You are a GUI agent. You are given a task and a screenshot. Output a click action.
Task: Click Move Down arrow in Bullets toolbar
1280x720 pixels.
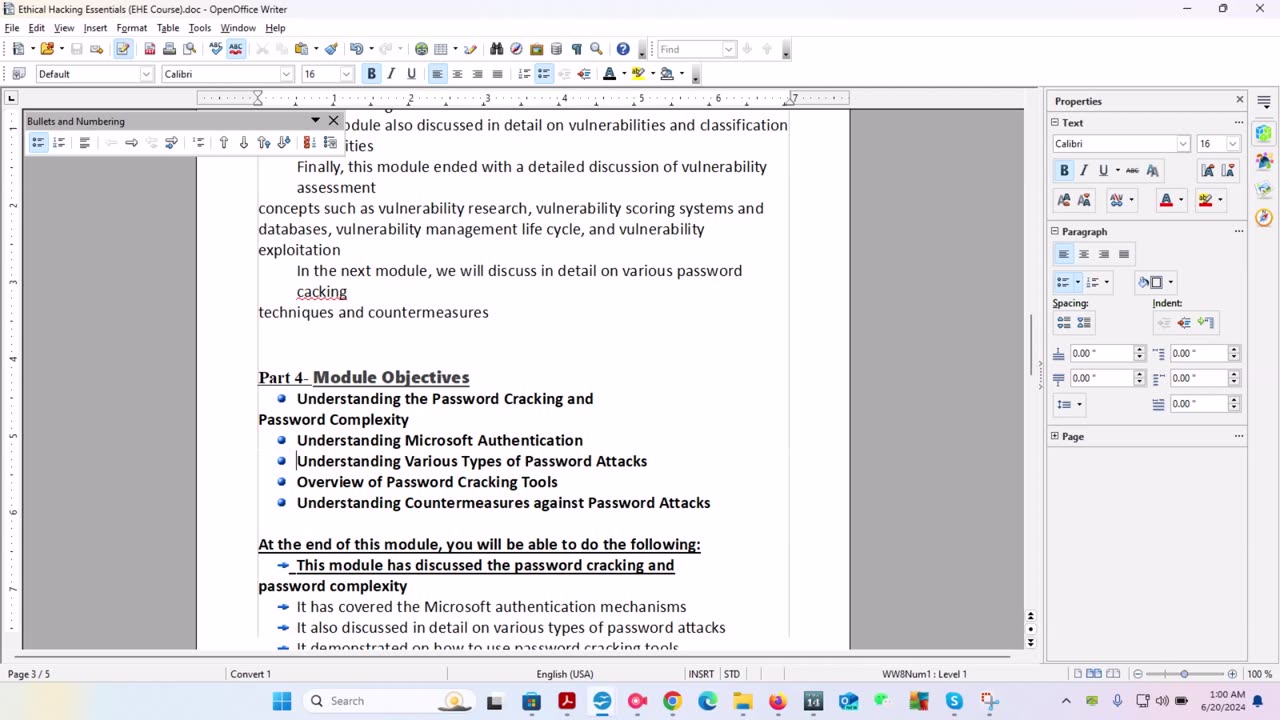coord(243,143)
